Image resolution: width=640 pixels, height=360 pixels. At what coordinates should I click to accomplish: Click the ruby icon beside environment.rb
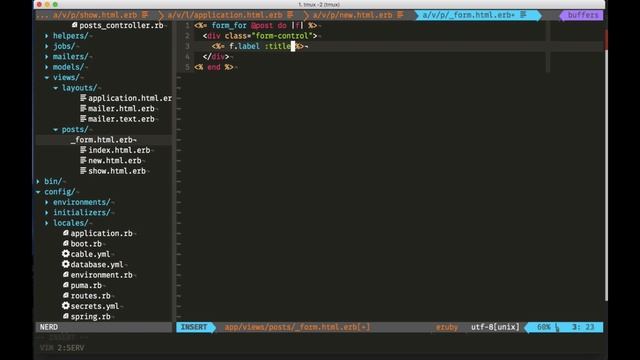66,275
